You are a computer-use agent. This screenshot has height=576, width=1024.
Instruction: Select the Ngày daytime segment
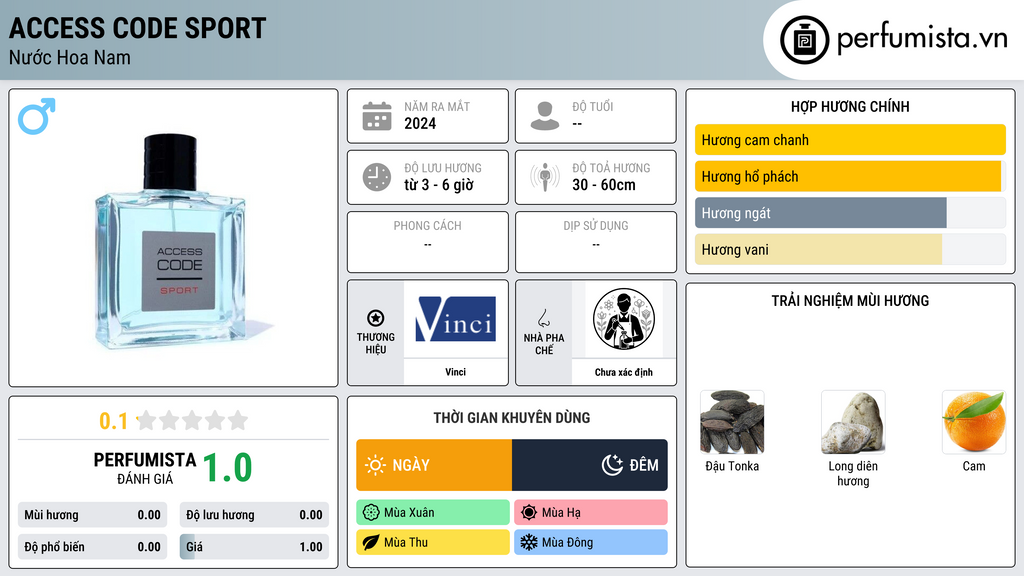click(x=434, y=465)
